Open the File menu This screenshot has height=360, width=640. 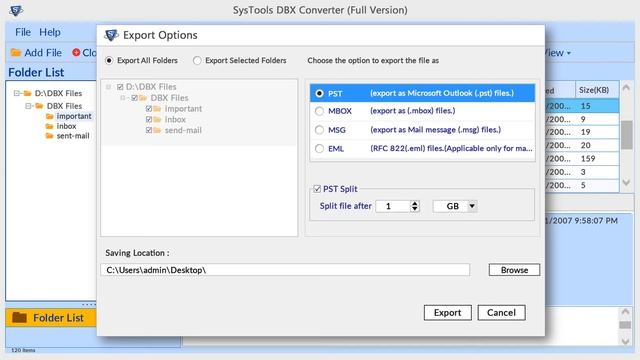(x=23, y=32)
